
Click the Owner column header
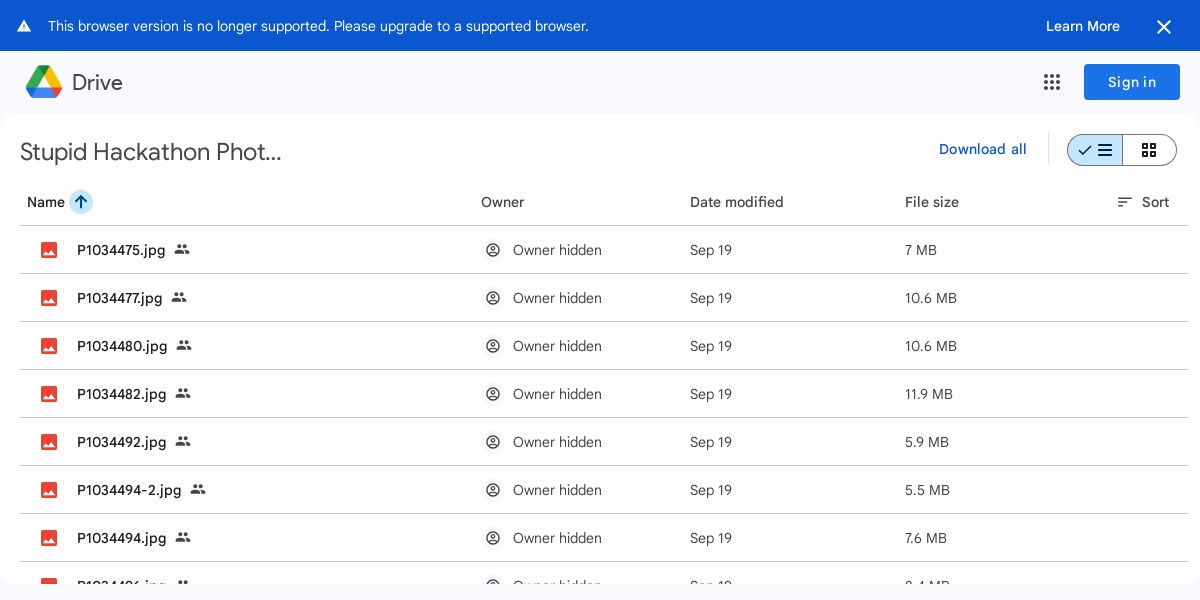point(502,202)
